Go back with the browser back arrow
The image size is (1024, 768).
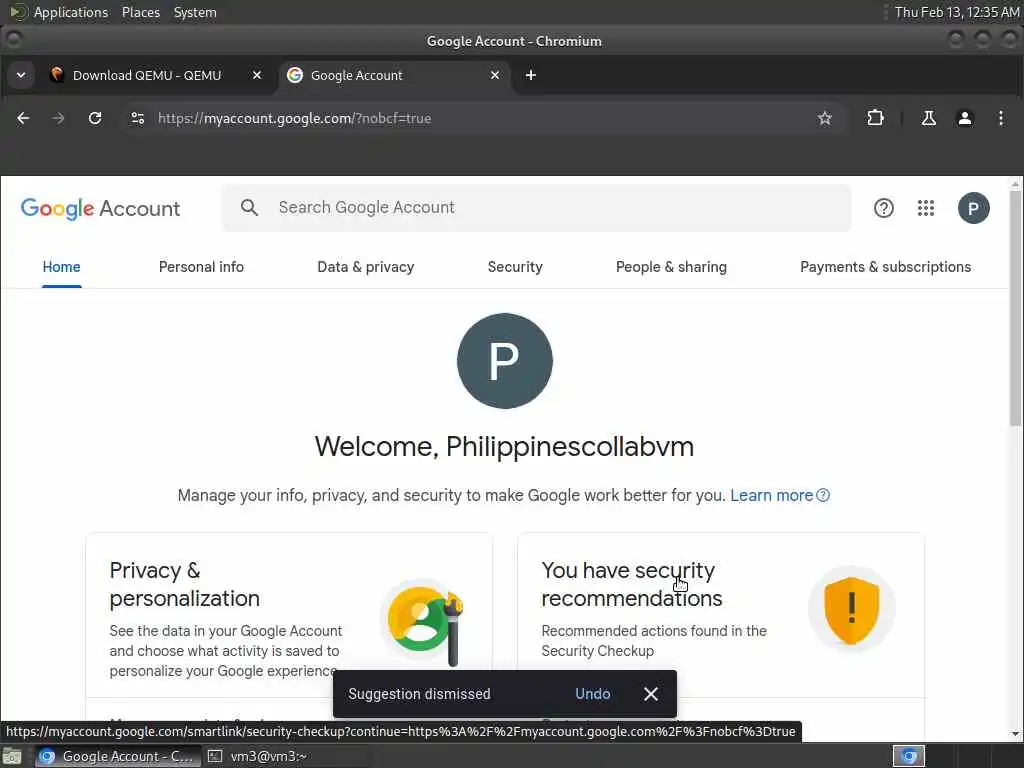pos(23,118)
